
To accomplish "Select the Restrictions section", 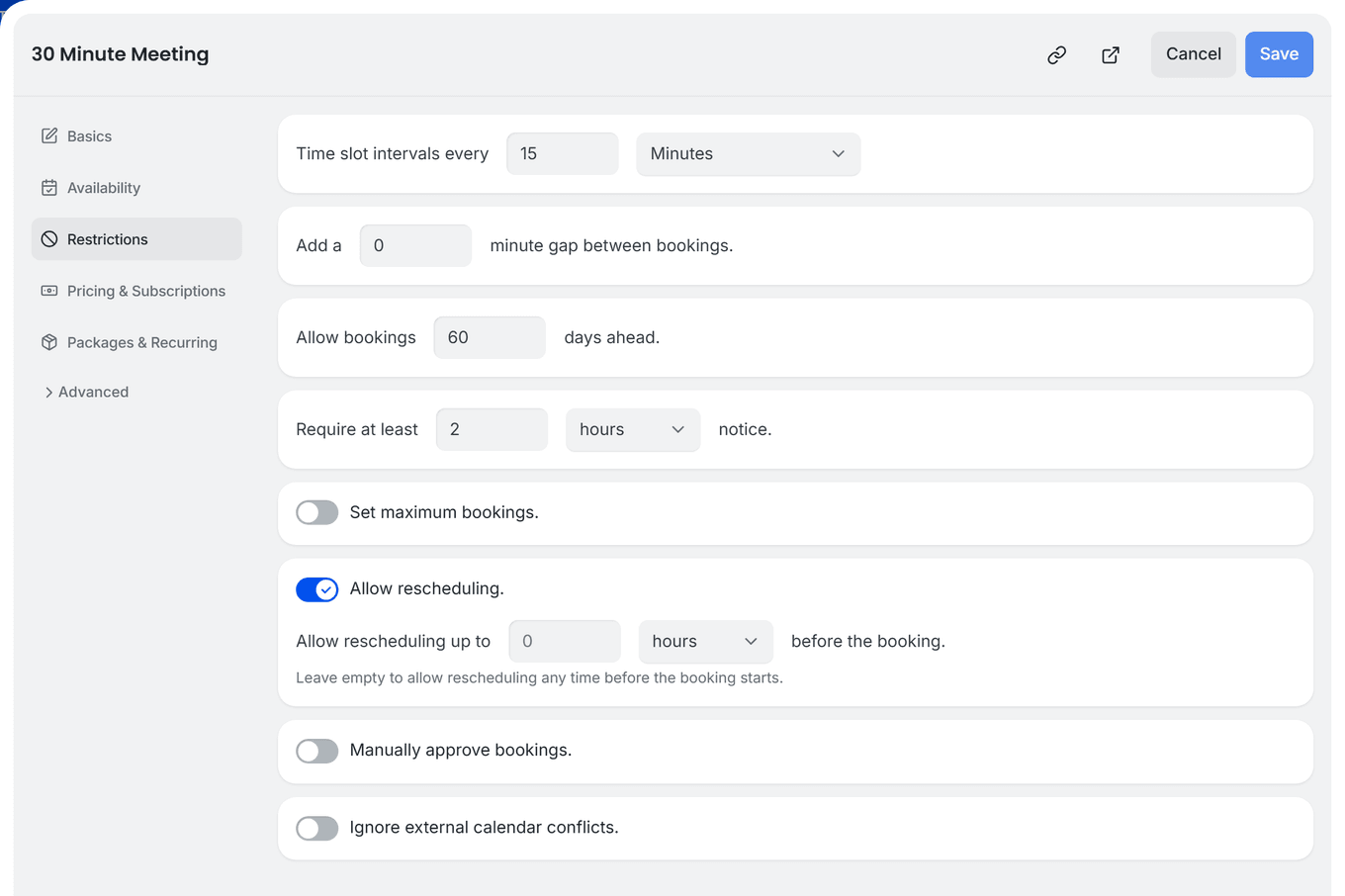I will point(136,238).
